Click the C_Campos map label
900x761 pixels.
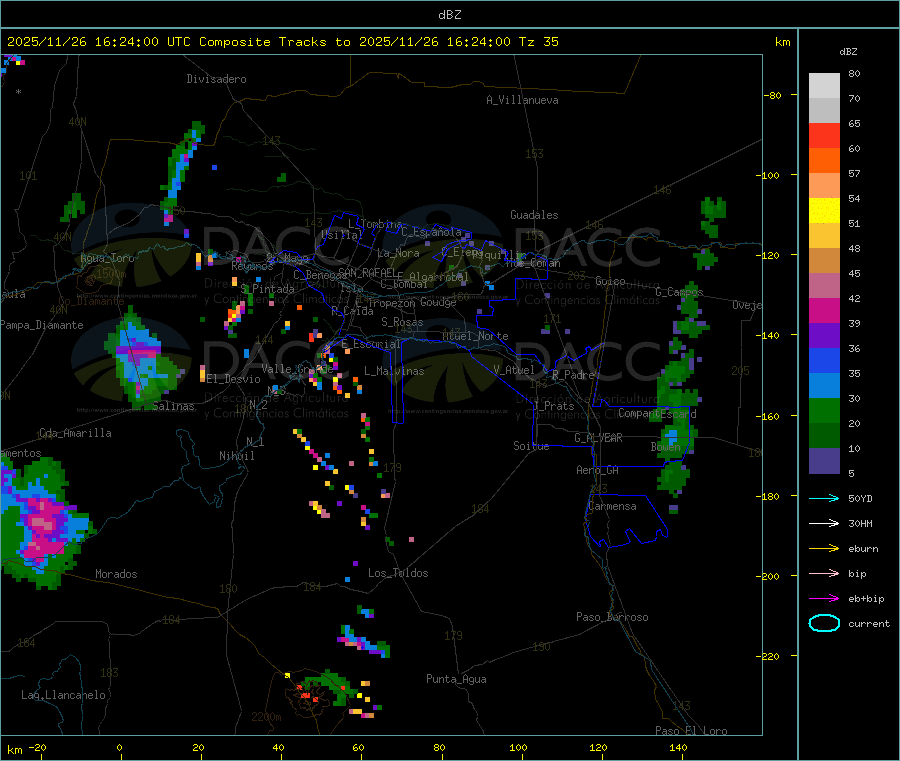[679, 292]
